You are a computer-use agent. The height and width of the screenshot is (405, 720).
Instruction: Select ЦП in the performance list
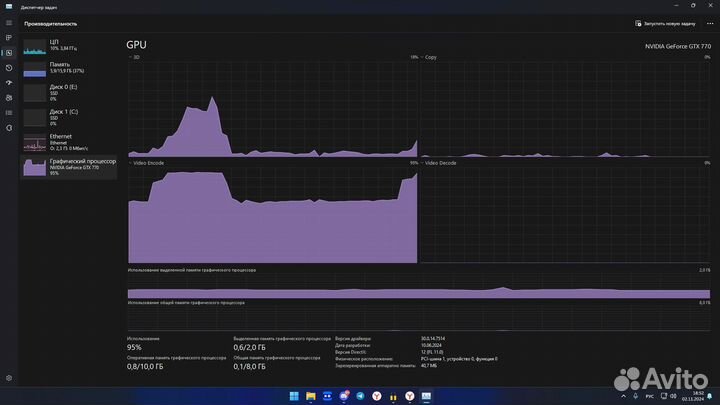point(69,45)
